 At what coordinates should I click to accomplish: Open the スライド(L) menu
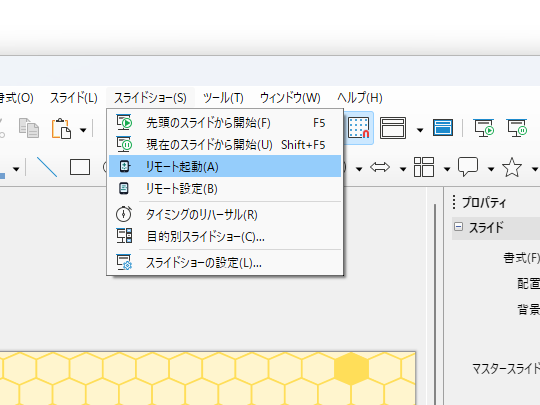point(74,98)
